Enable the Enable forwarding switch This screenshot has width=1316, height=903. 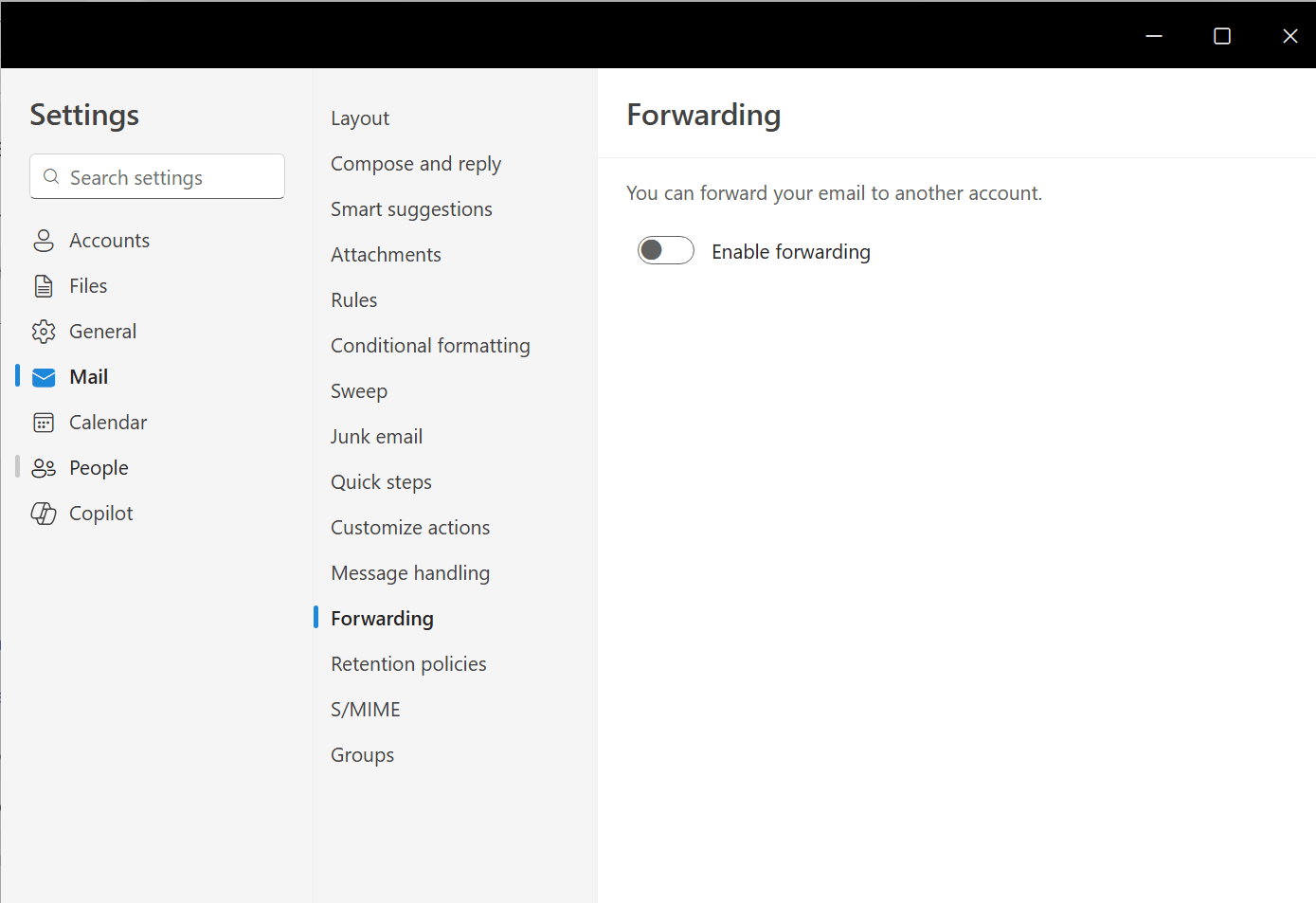(x=665, y=250)
